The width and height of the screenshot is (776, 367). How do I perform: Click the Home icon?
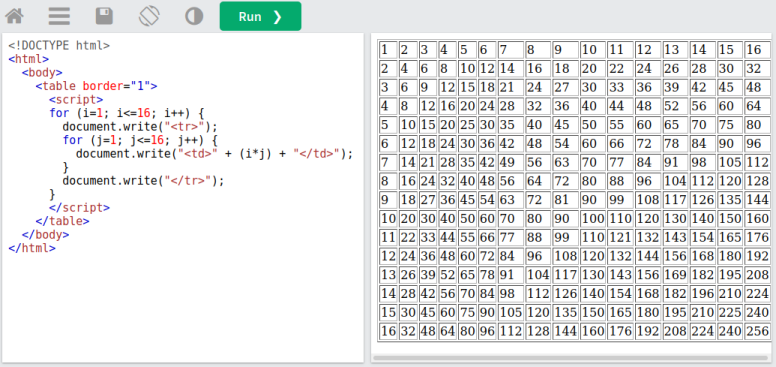pyautogui.click(x=14, y=16)
